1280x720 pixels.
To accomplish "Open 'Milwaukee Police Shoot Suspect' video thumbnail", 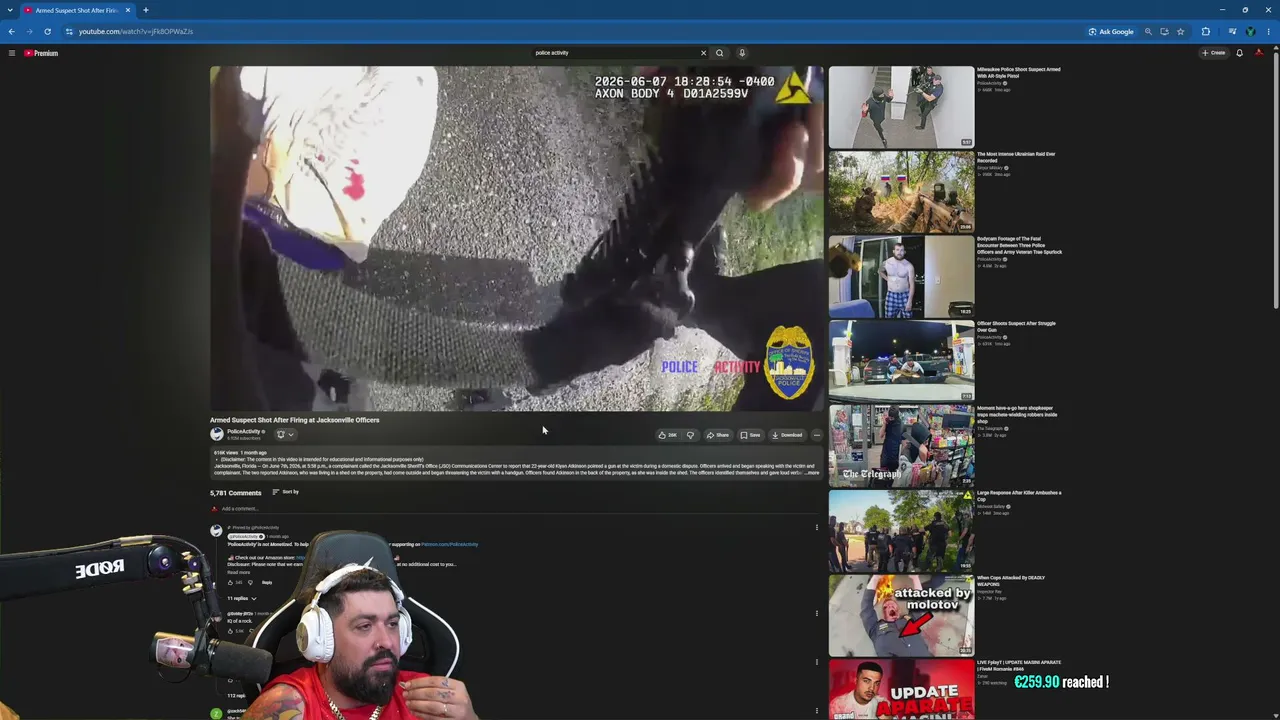I will (x=901, y=107).
